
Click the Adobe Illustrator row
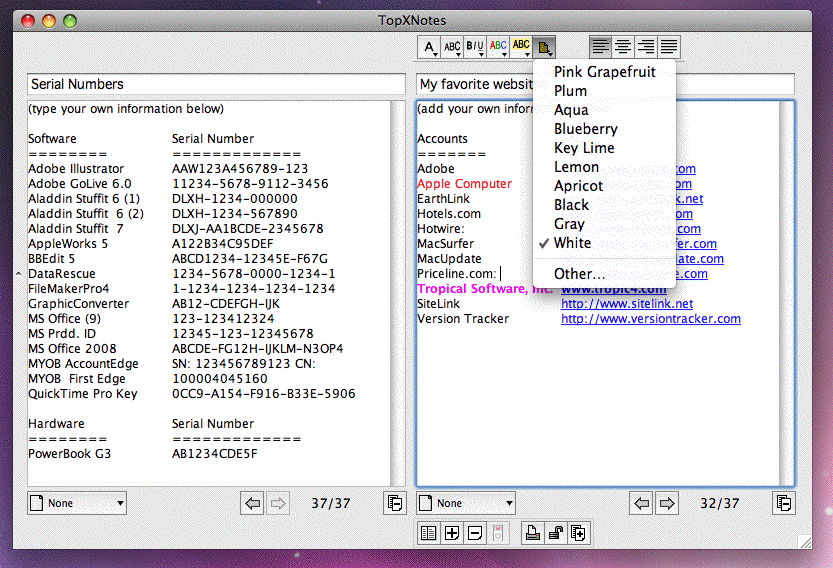76,169
